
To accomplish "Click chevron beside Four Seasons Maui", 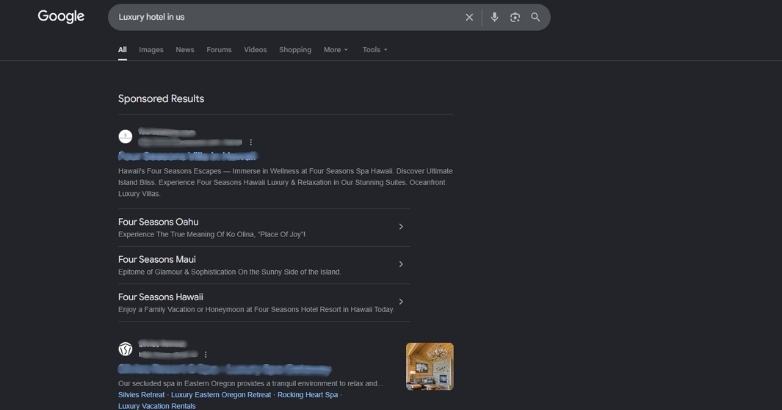I will [401, 264].
